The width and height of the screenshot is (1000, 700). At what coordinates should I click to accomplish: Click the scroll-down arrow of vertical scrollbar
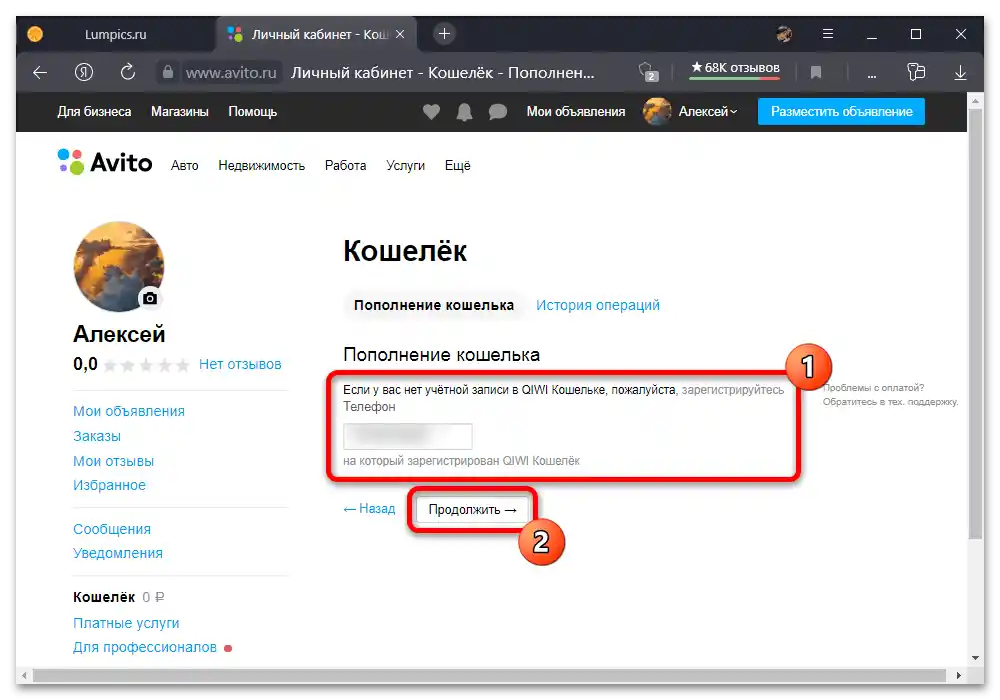pos(975,657)
